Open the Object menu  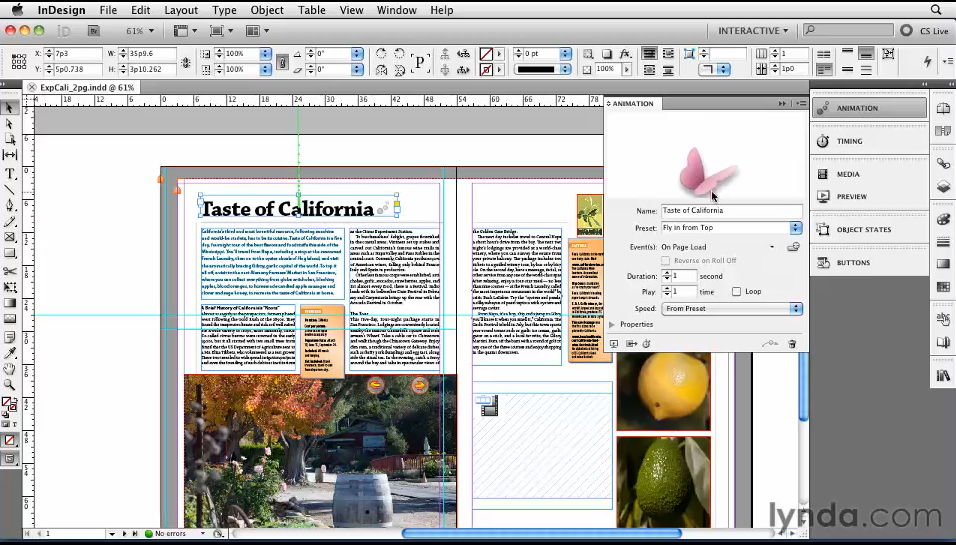pyautogui.click(x=267, y=10)
